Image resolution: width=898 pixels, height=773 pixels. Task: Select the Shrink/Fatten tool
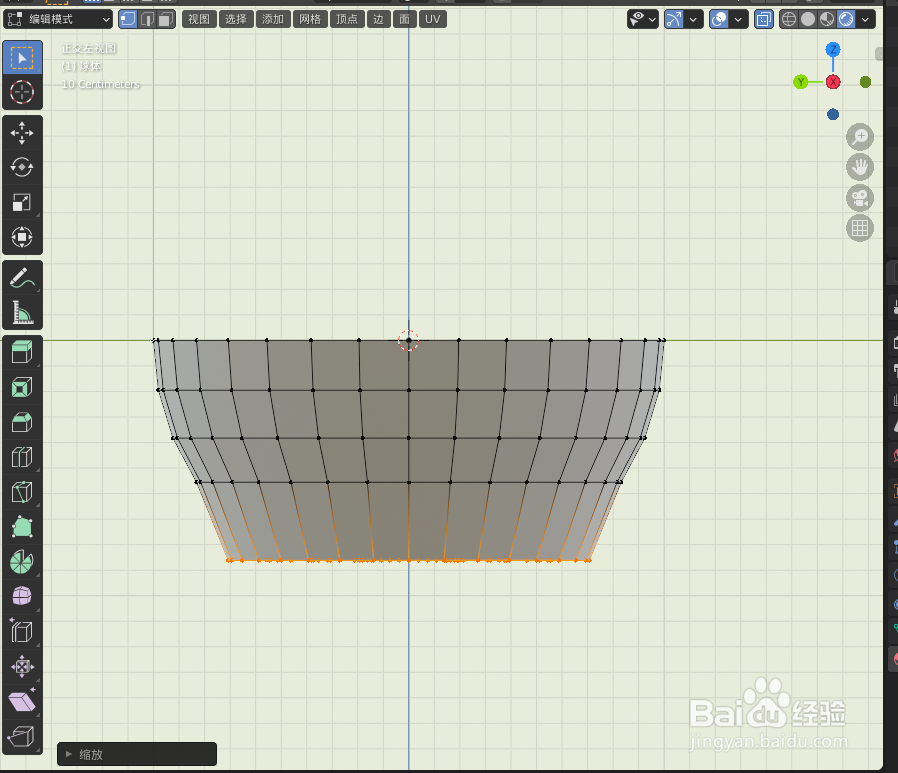[22, 666]
